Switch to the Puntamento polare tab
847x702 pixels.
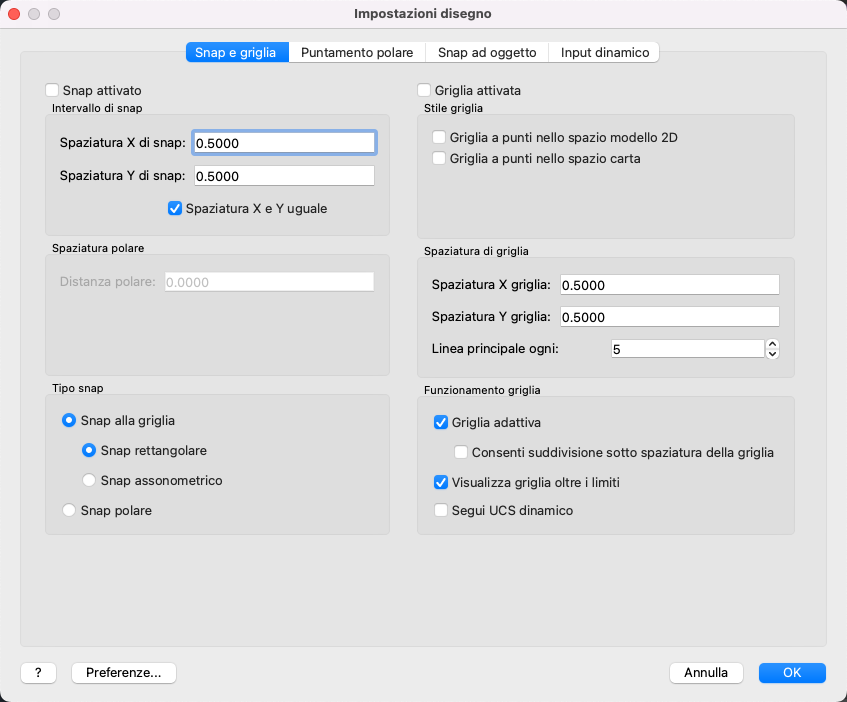357,52
